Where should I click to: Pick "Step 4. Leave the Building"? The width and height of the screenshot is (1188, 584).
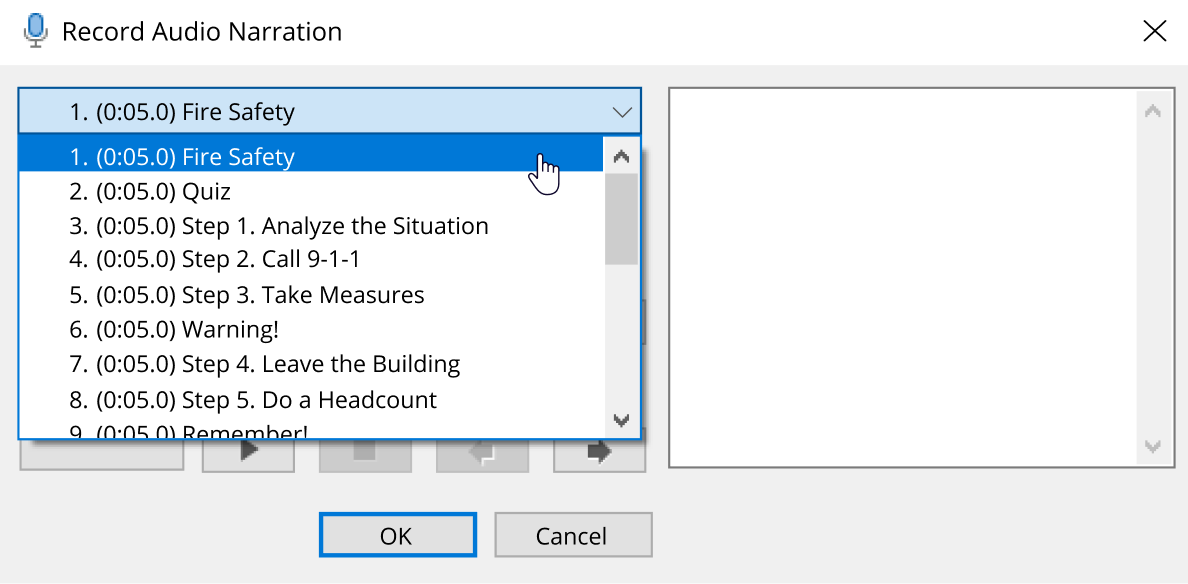(x=300, y=364)
